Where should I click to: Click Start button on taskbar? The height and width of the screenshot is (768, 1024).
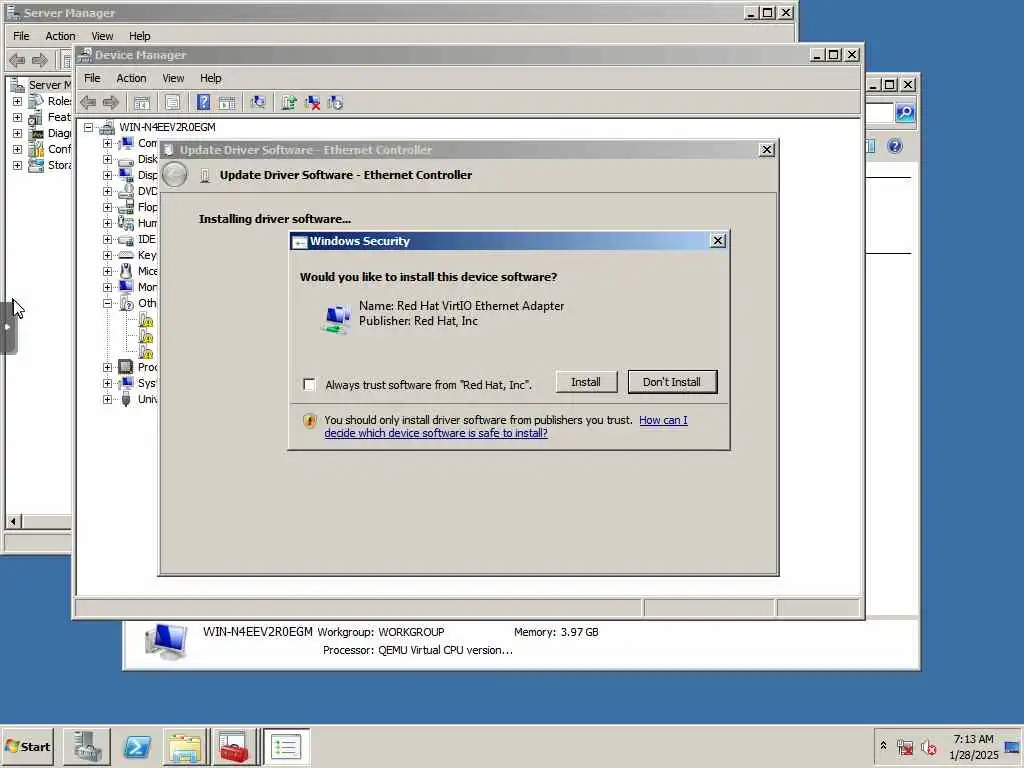[x=27, y=746]
